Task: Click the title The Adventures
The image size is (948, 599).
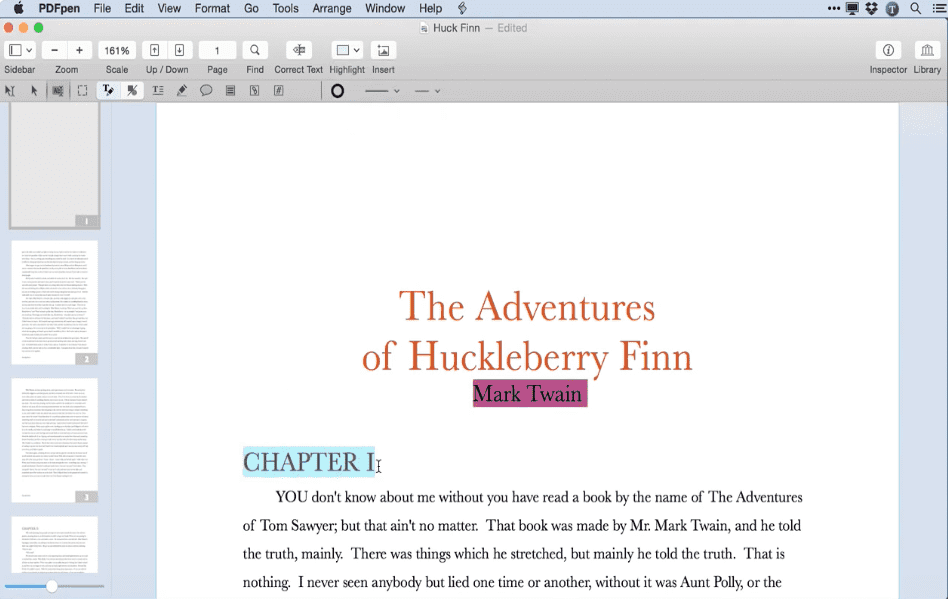Action: (x=527, y=306)
